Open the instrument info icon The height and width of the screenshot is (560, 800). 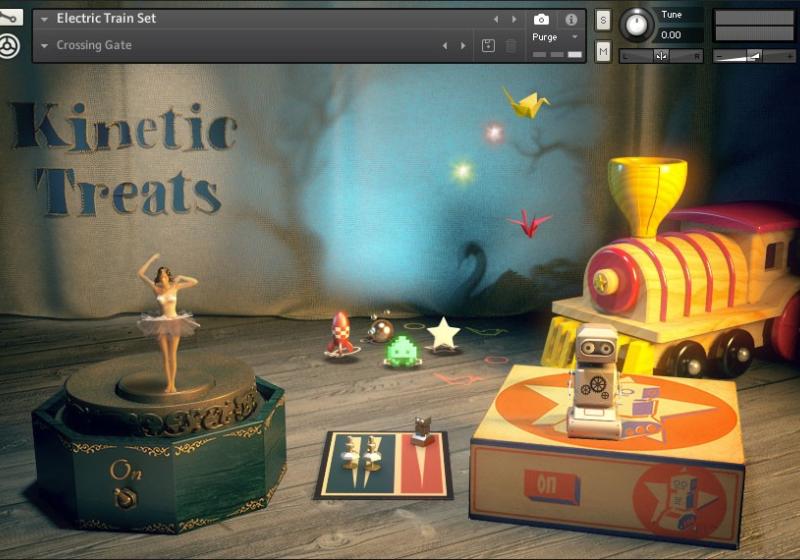[x=571, y=19]
